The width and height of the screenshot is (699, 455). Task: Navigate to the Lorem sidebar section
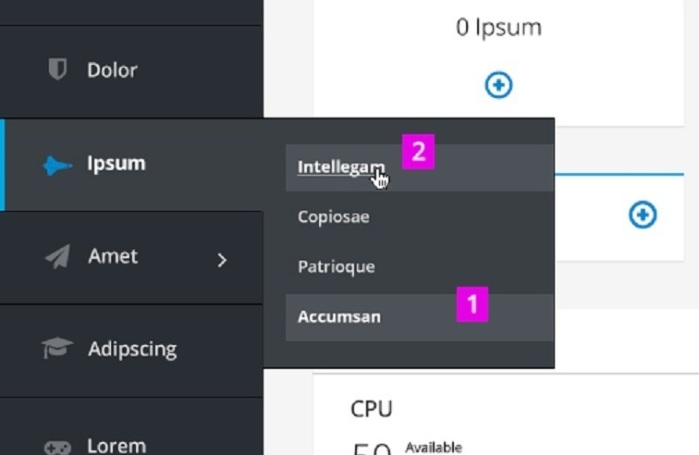[117, 445]
